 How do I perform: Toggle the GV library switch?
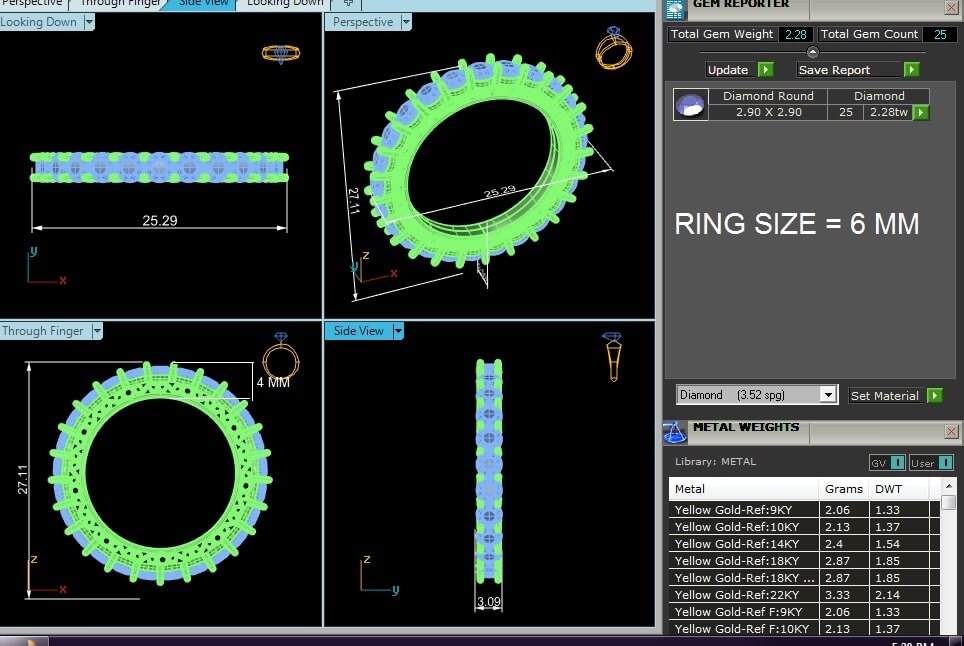click(x=897, y=462)
